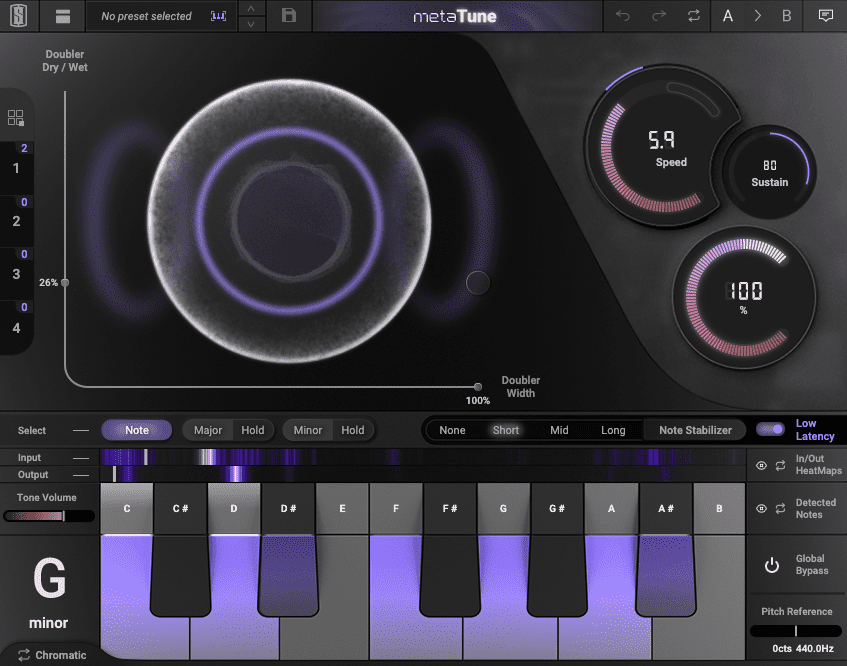Click the 100% amount knob

click(x=744, y=297)
